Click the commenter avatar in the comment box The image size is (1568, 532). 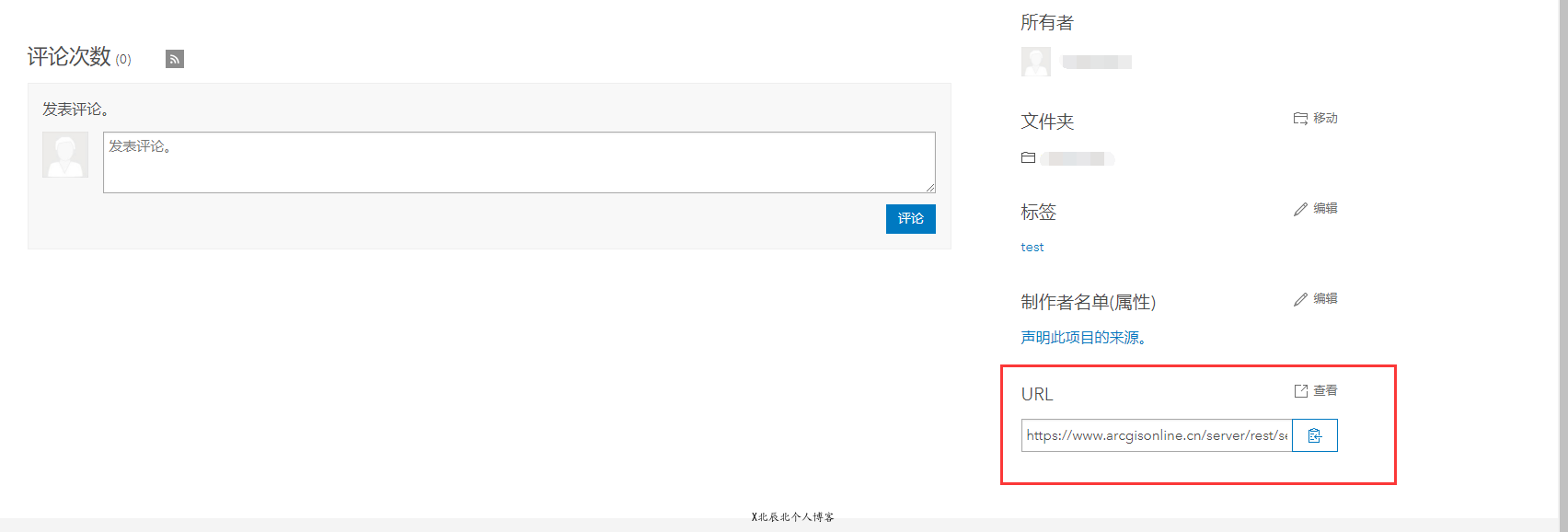[x=65, y=155]
